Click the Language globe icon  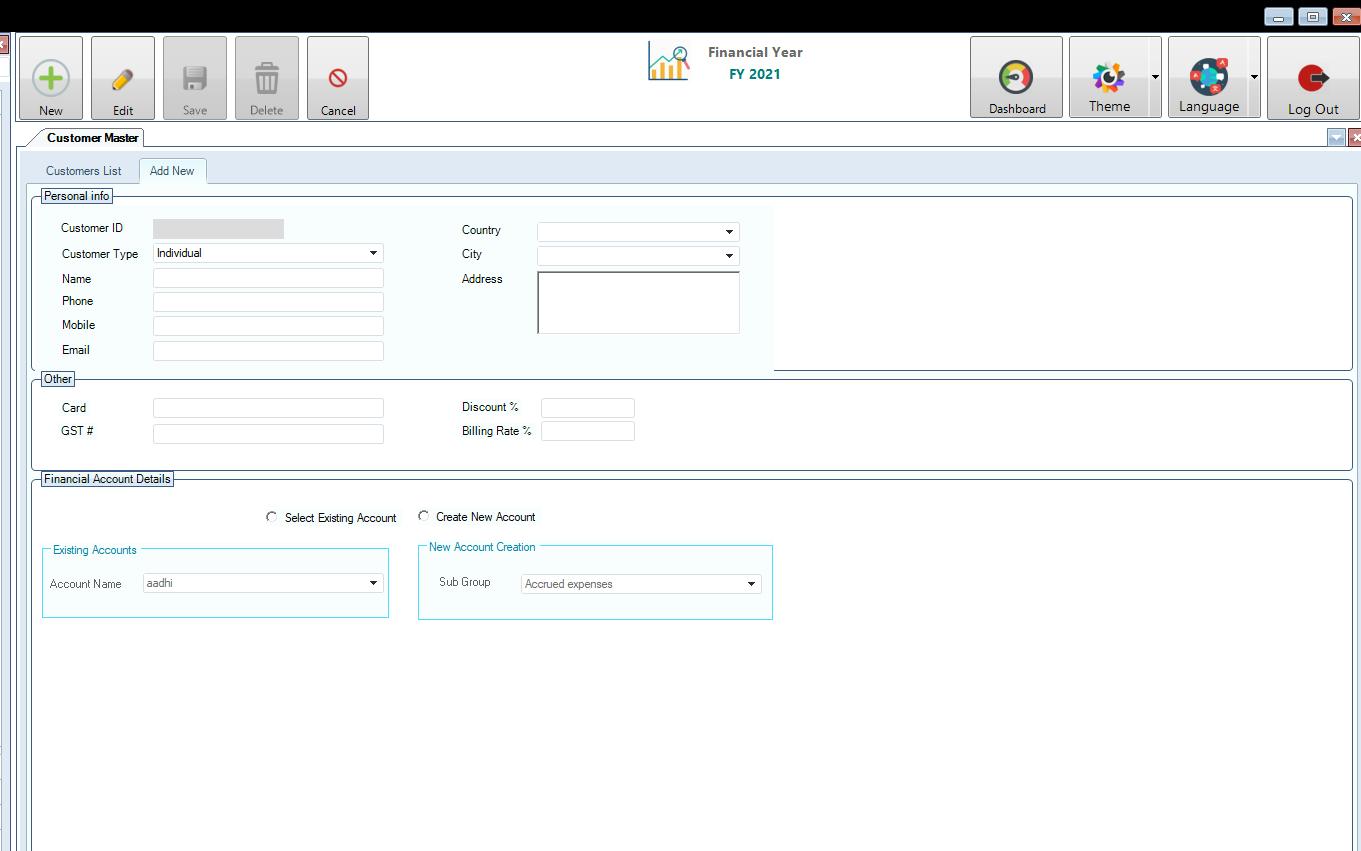[x=1208, y=77]
